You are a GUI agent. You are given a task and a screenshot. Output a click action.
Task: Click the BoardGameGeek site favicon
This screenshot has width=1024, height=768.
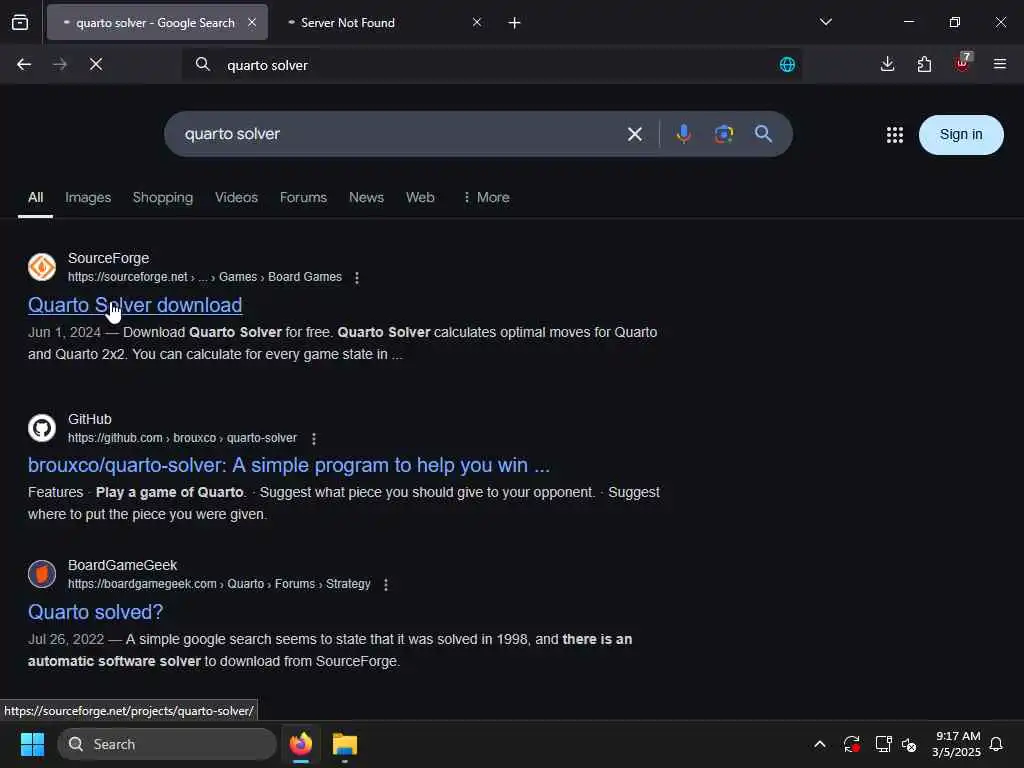tap(42, 574)
